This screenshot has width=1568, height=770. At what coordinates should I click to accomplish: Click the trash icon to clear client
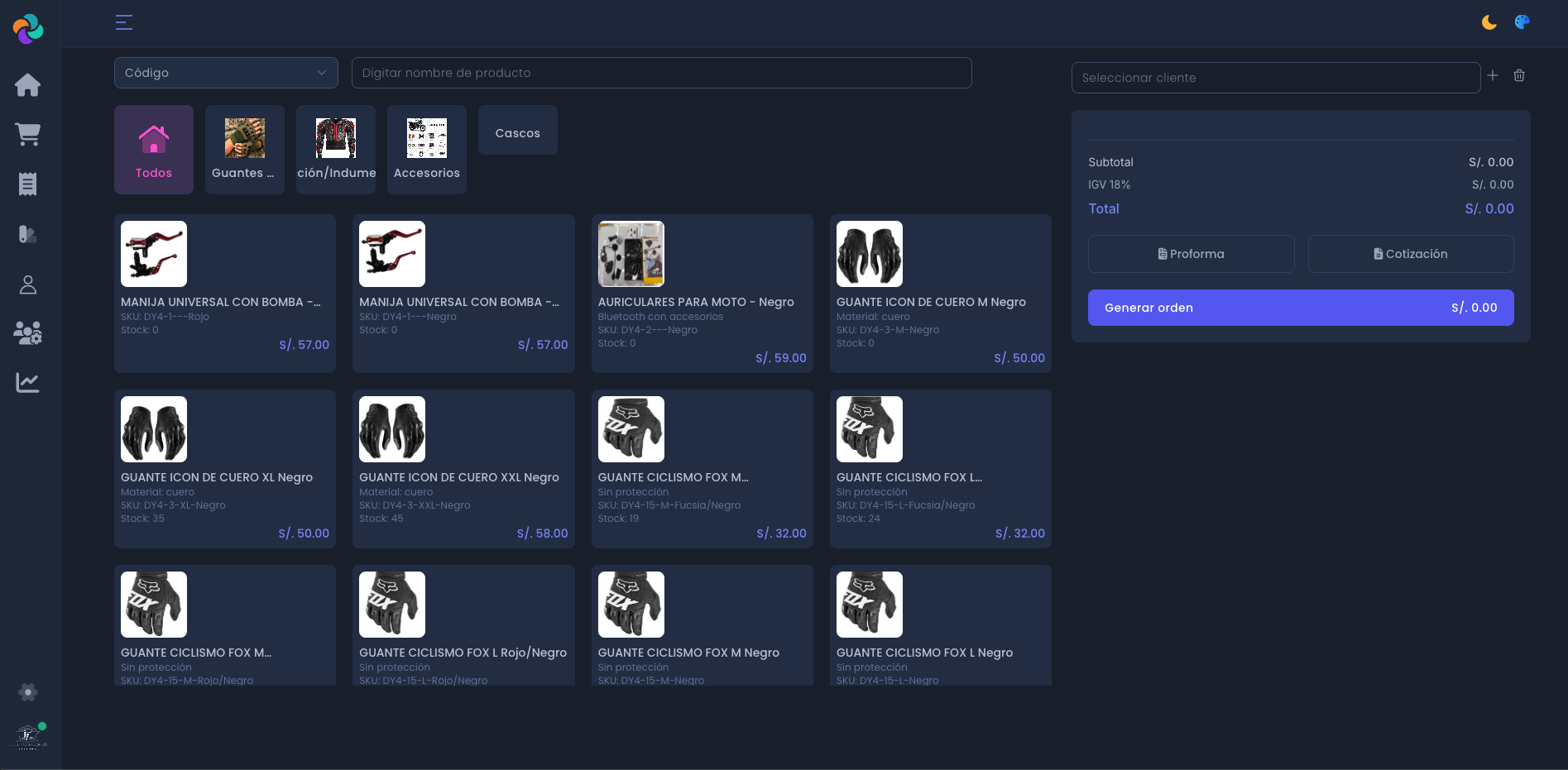click(x=1519, y=76)
